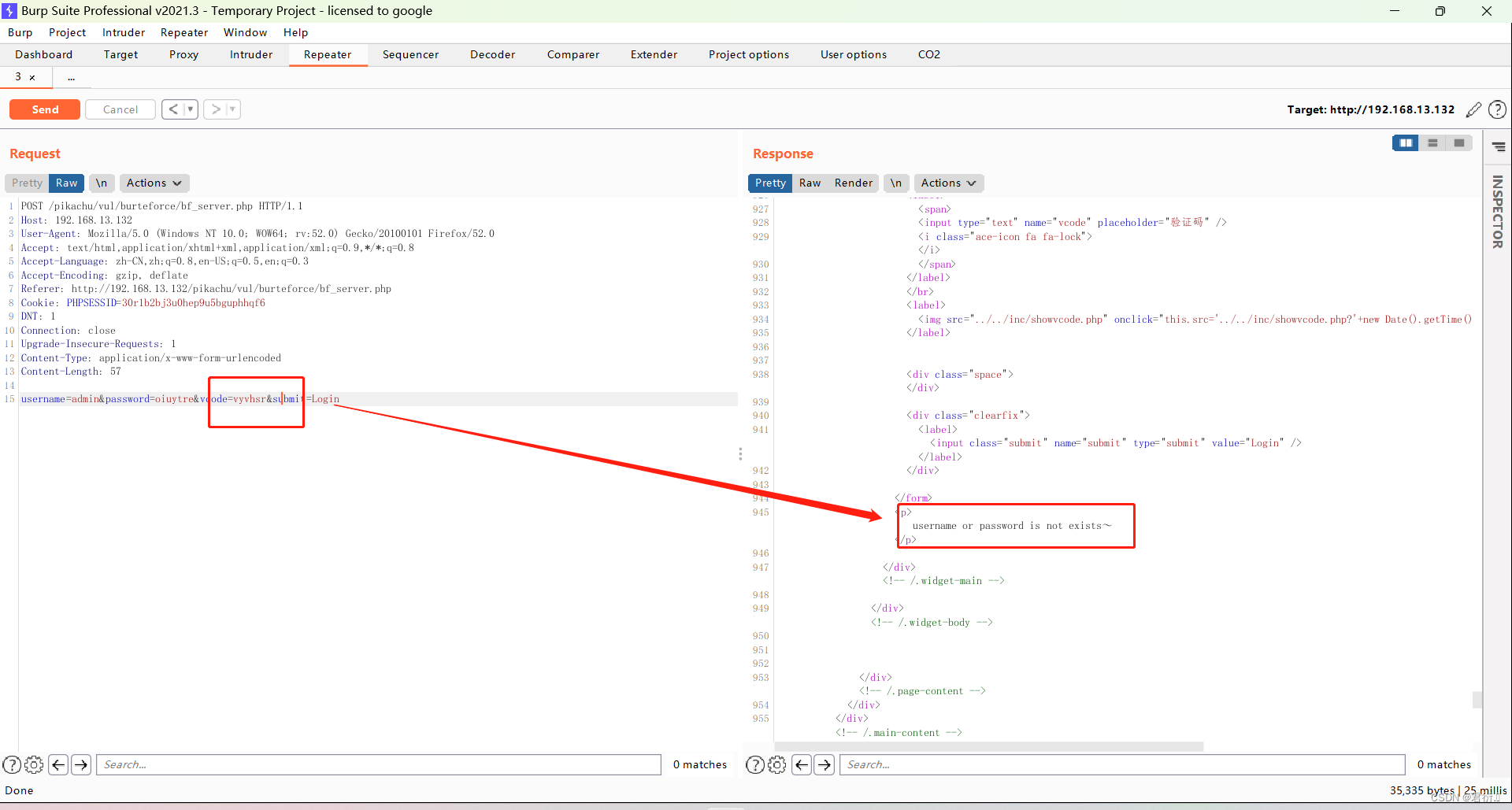Screen dimensions: 1512x810
Task: Click the POST request line text
Action: [x=161, y=206]
